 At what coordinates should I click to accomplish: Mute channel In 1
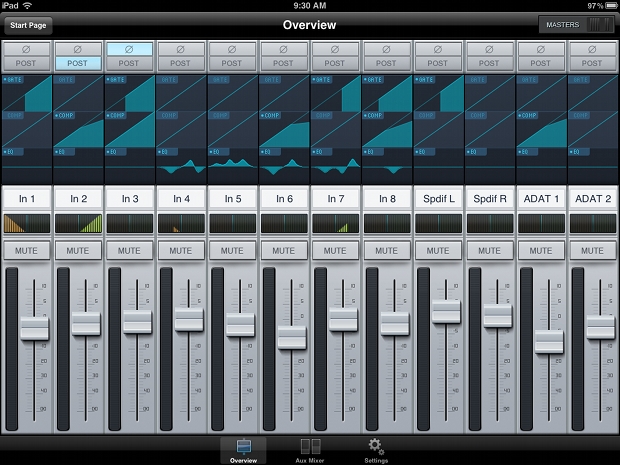click(x=26, y=251)
